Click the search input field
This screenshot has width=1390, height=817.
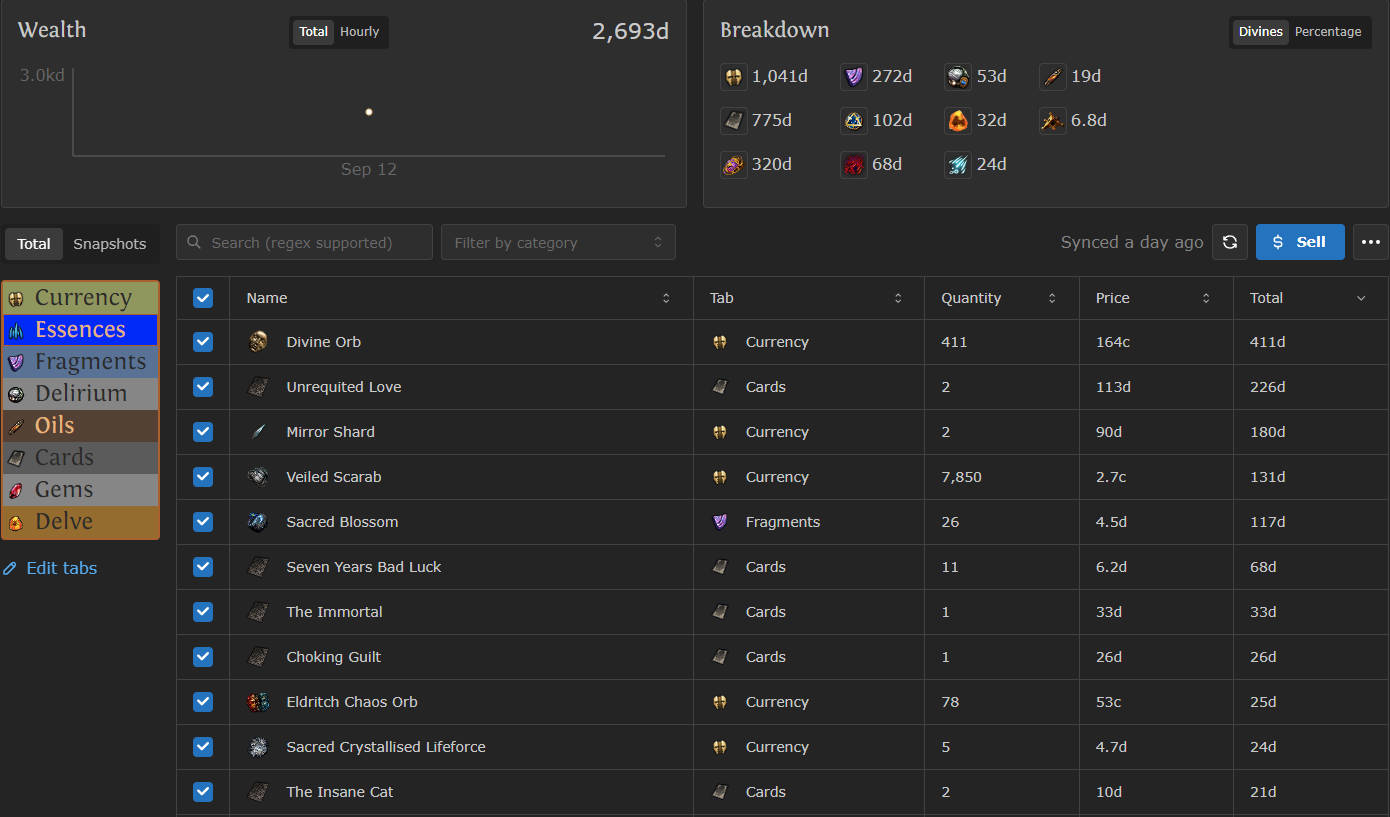[304, 242]
